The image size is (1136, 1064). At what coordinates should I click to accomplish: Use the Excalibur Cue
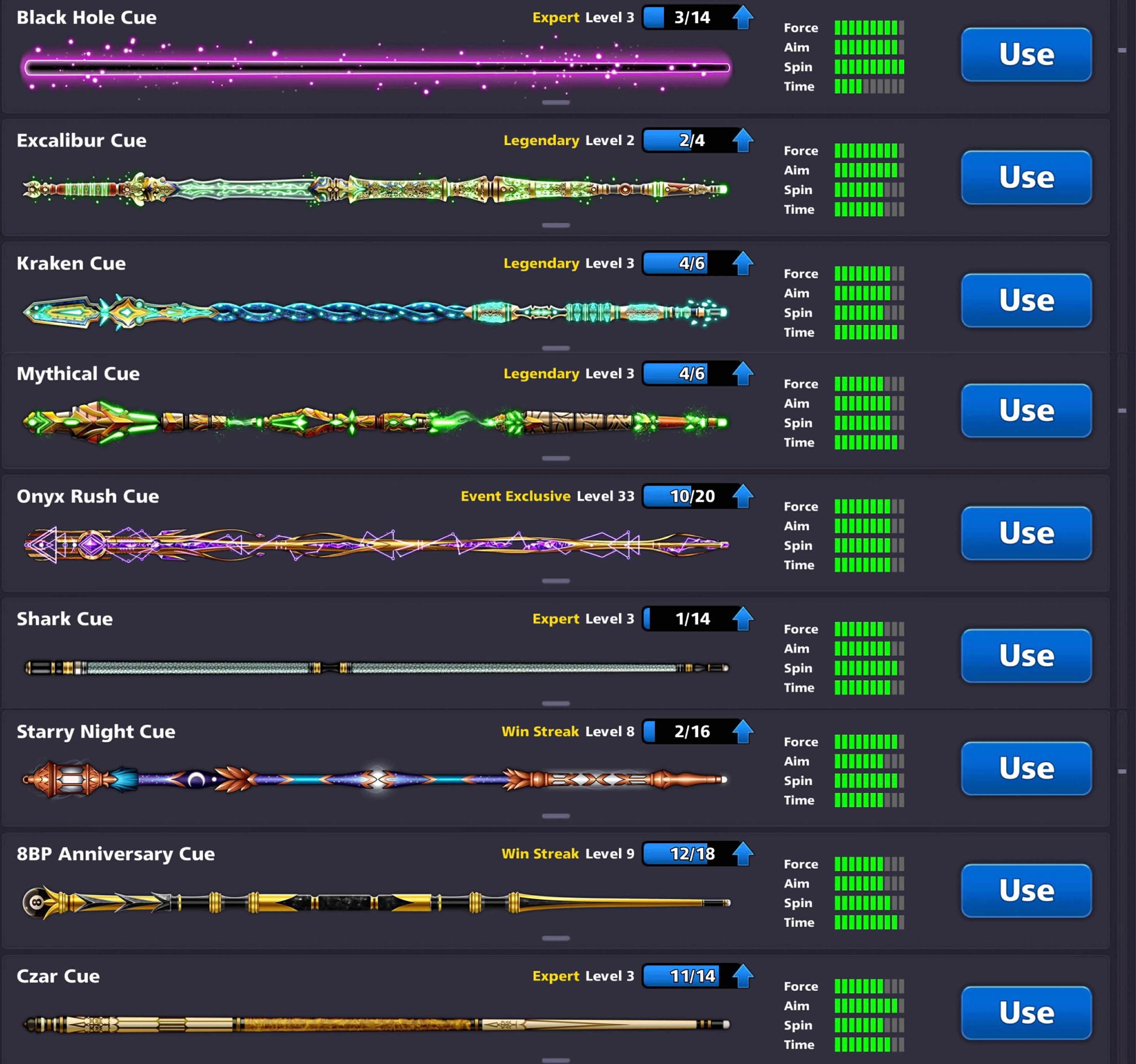[1026, 178]
